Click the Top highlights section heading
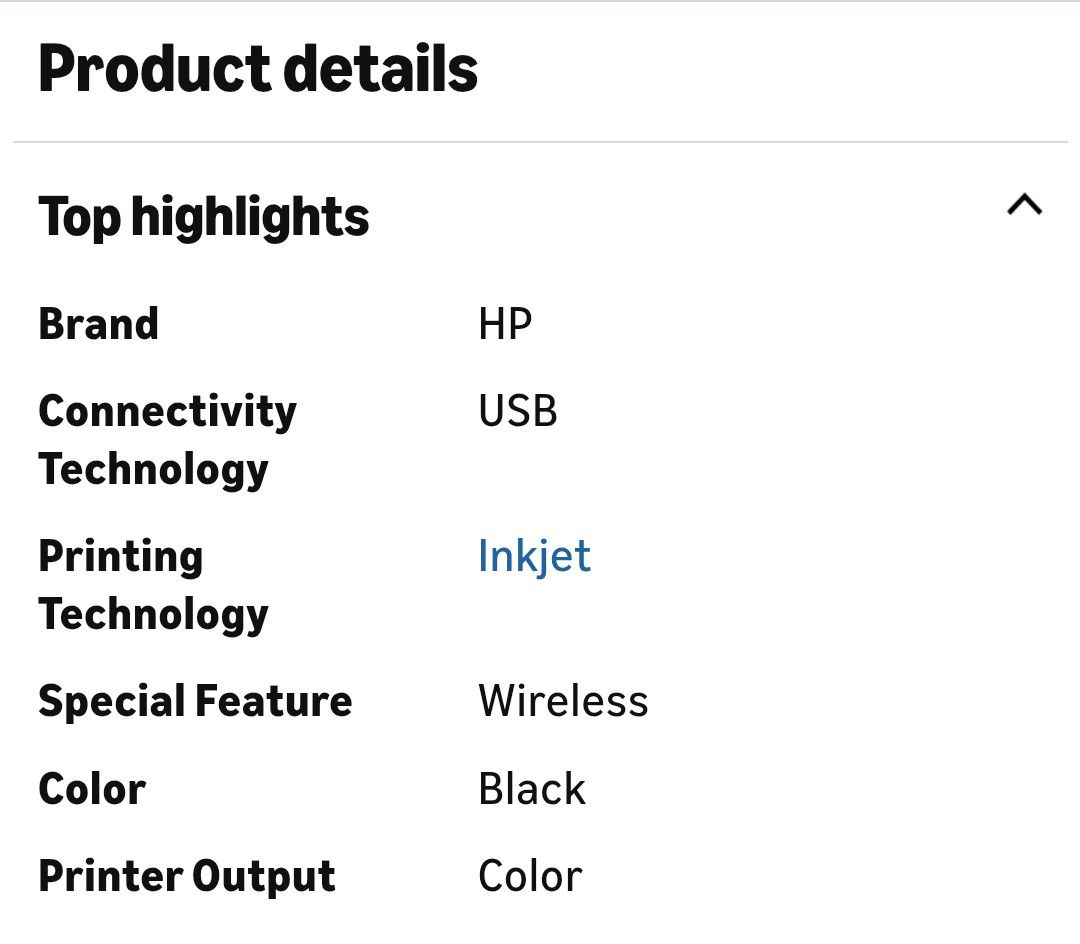The image size is (1080, 944). pos(204,217)
